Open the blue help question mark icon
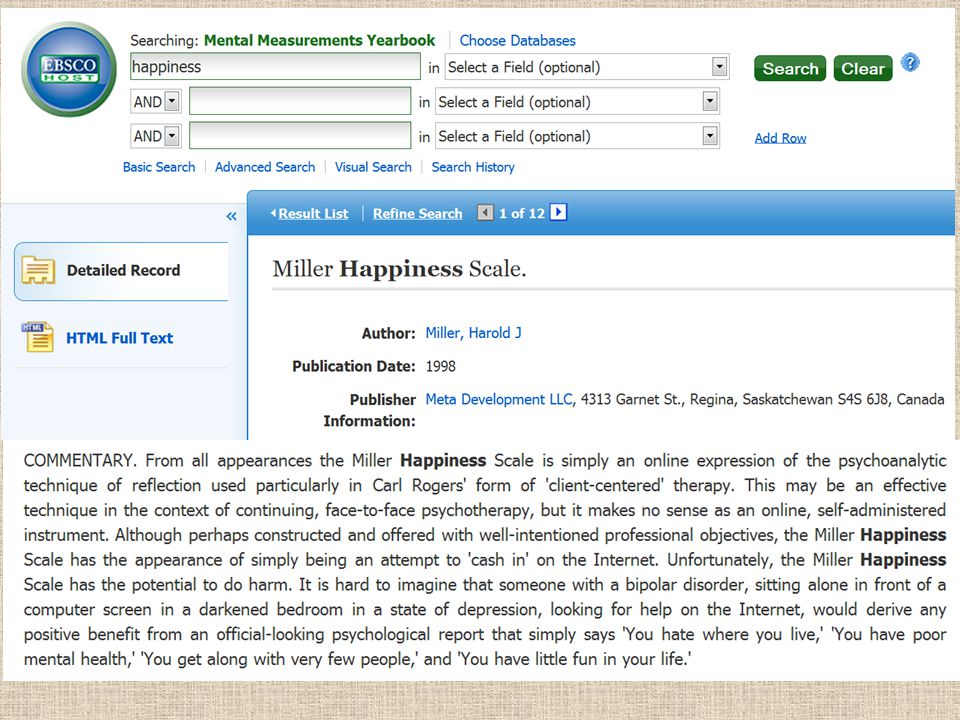This screenshot has height=720, width=960. click(910, 62)
